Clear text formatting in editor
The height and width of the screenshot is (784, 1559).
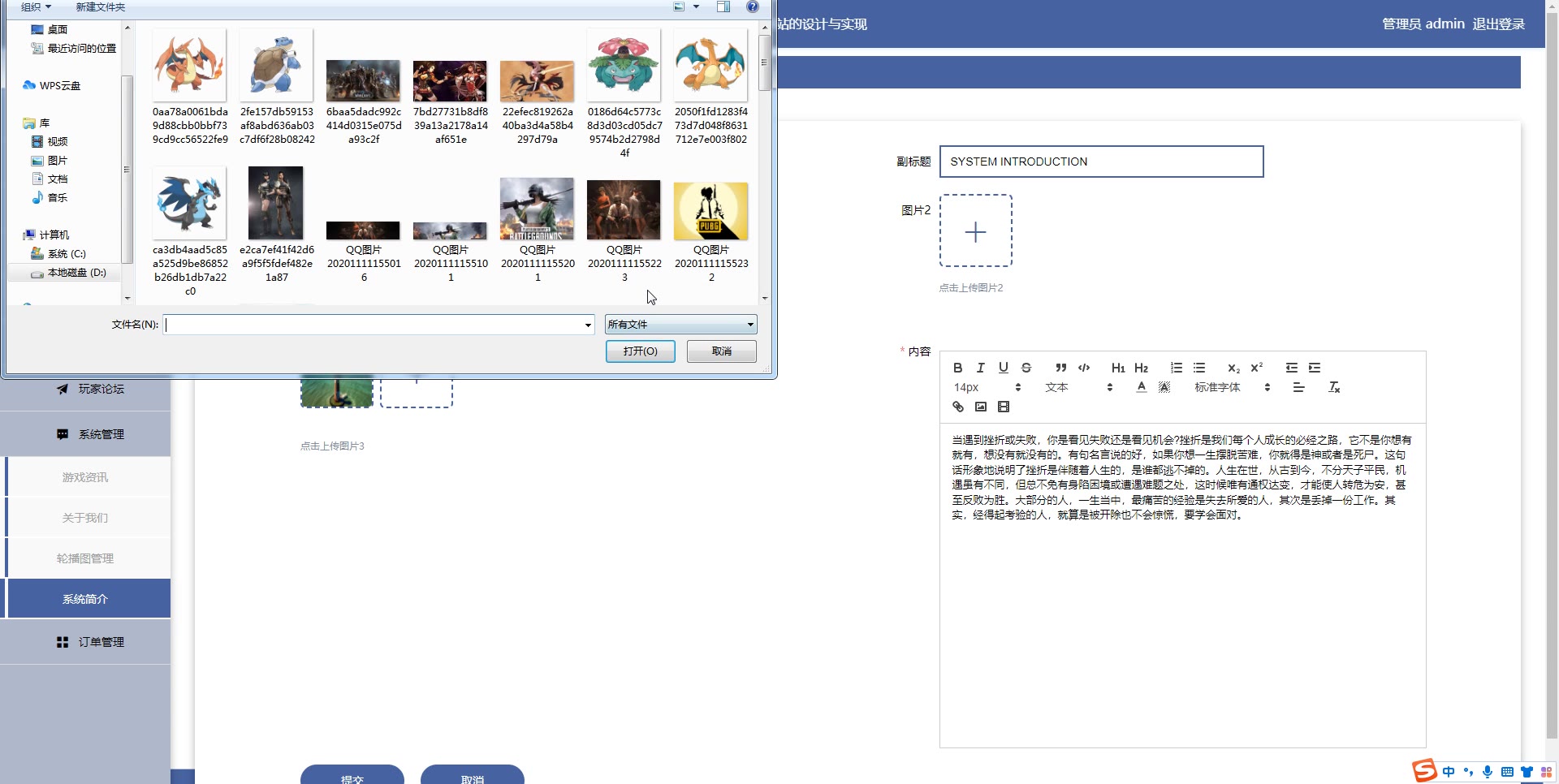(x=1333, y=387)
